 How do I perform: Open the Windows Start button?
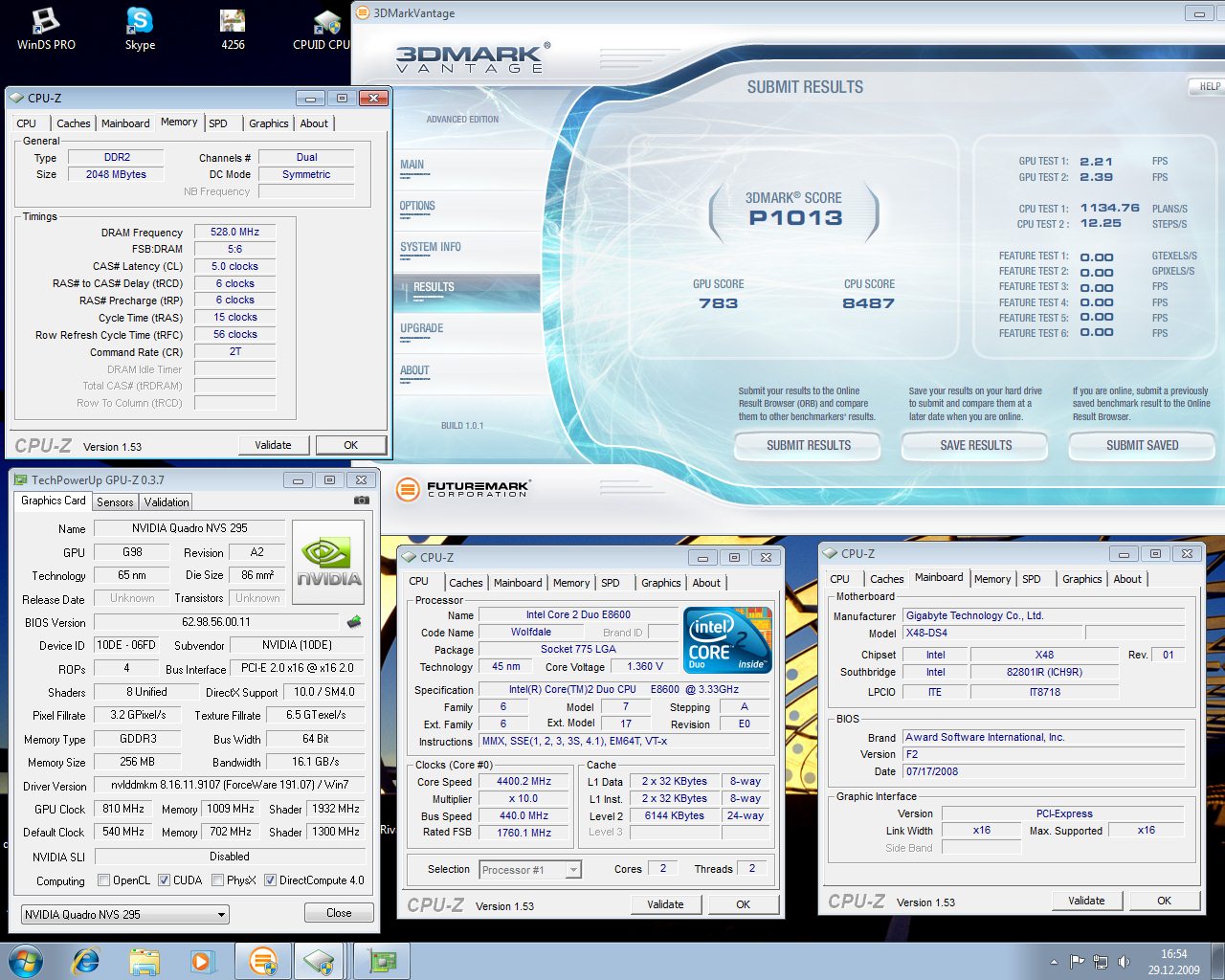tap(25, 961)
